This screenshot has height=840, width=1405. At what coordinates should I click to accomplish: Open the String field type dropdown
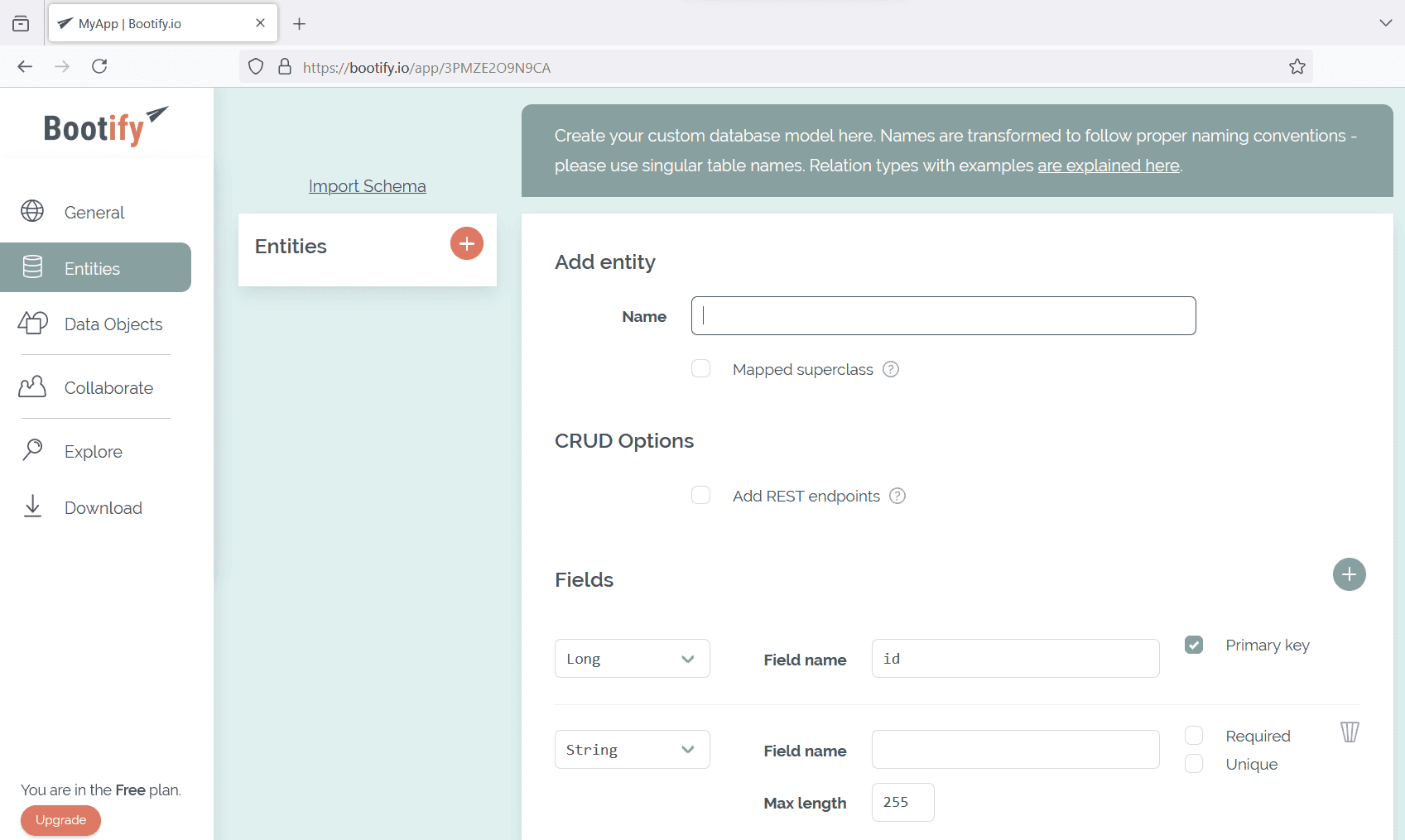tap(632, 750)
